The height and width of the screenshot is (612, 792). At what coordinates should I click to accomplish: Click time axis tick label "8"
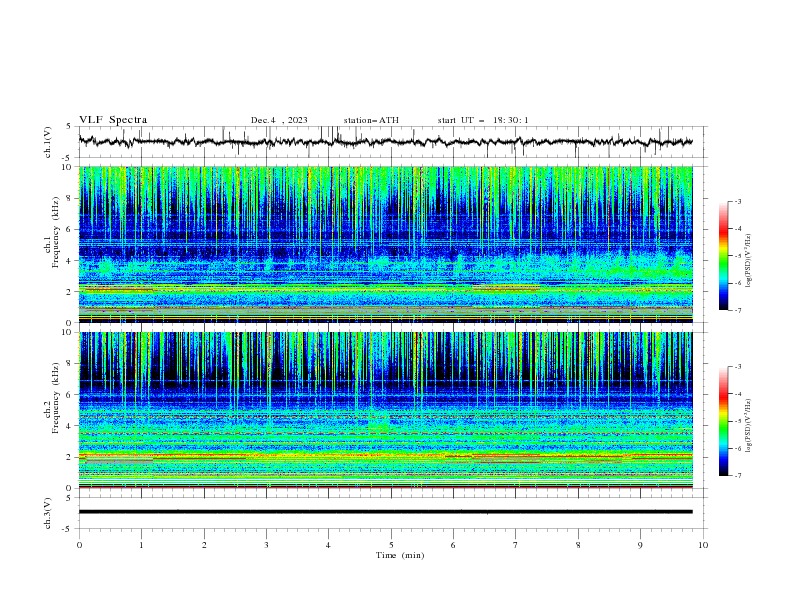578,545
